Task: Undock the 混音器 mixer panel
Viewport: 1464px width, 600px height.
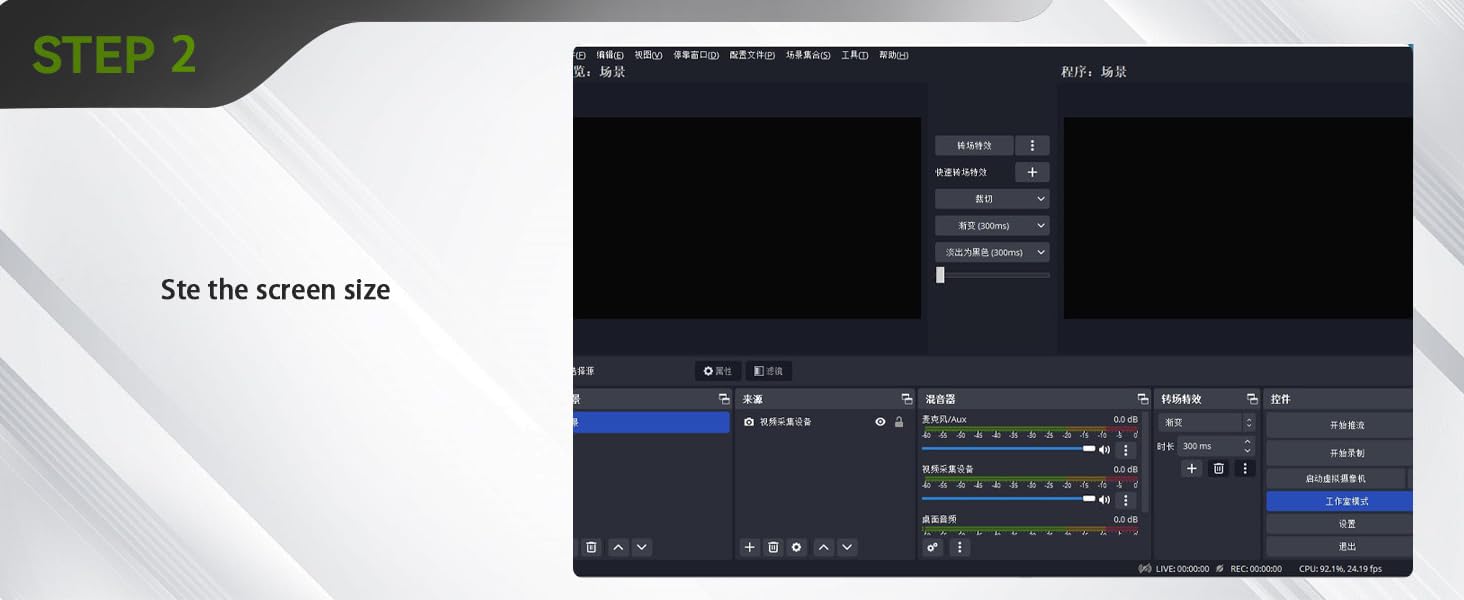Action: click(x=1143, y=399)
